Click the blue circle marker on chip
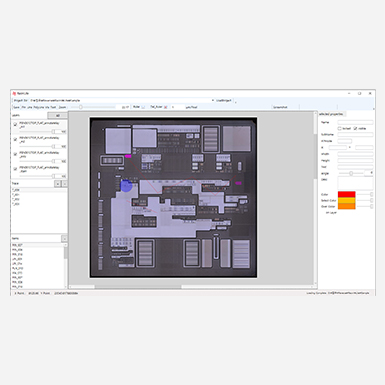Viewport: 385px width, 385px height. click(x=126, y=186)
